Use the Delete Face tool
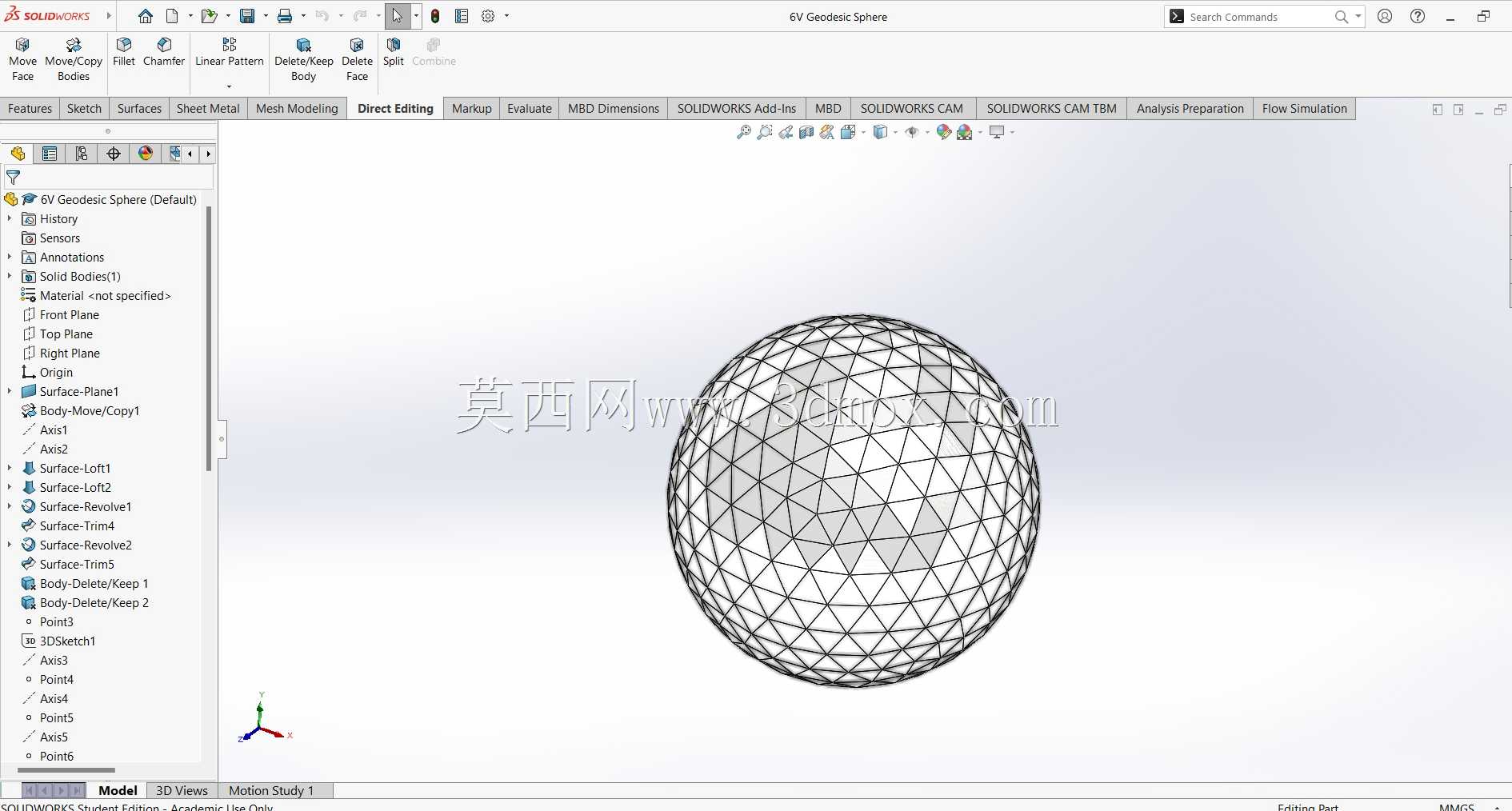This screenshot has height=811, width=1512. (357, 60)
